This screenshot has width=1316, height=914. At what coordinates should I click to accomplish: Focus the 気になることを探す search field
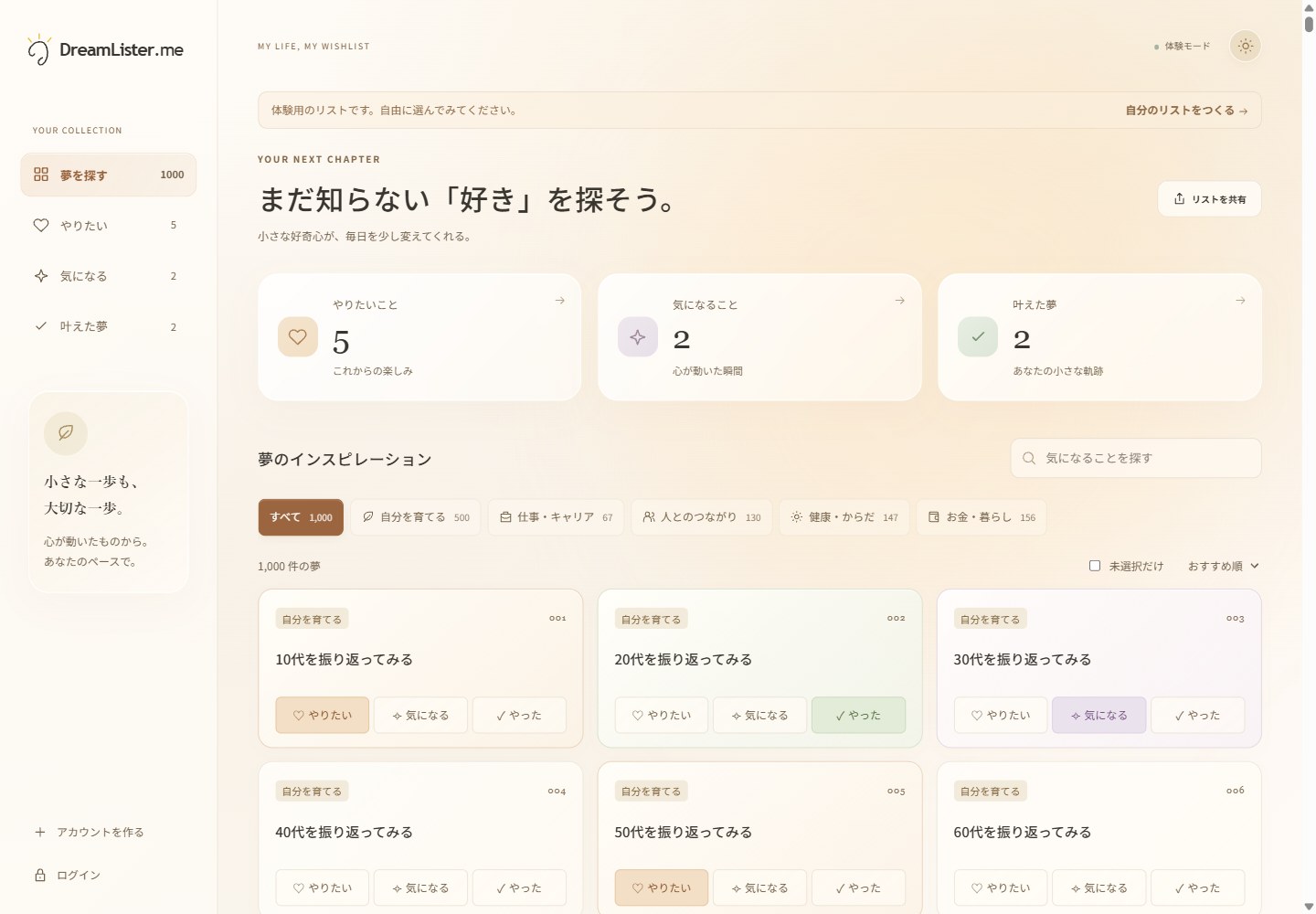click(1136, 458)
